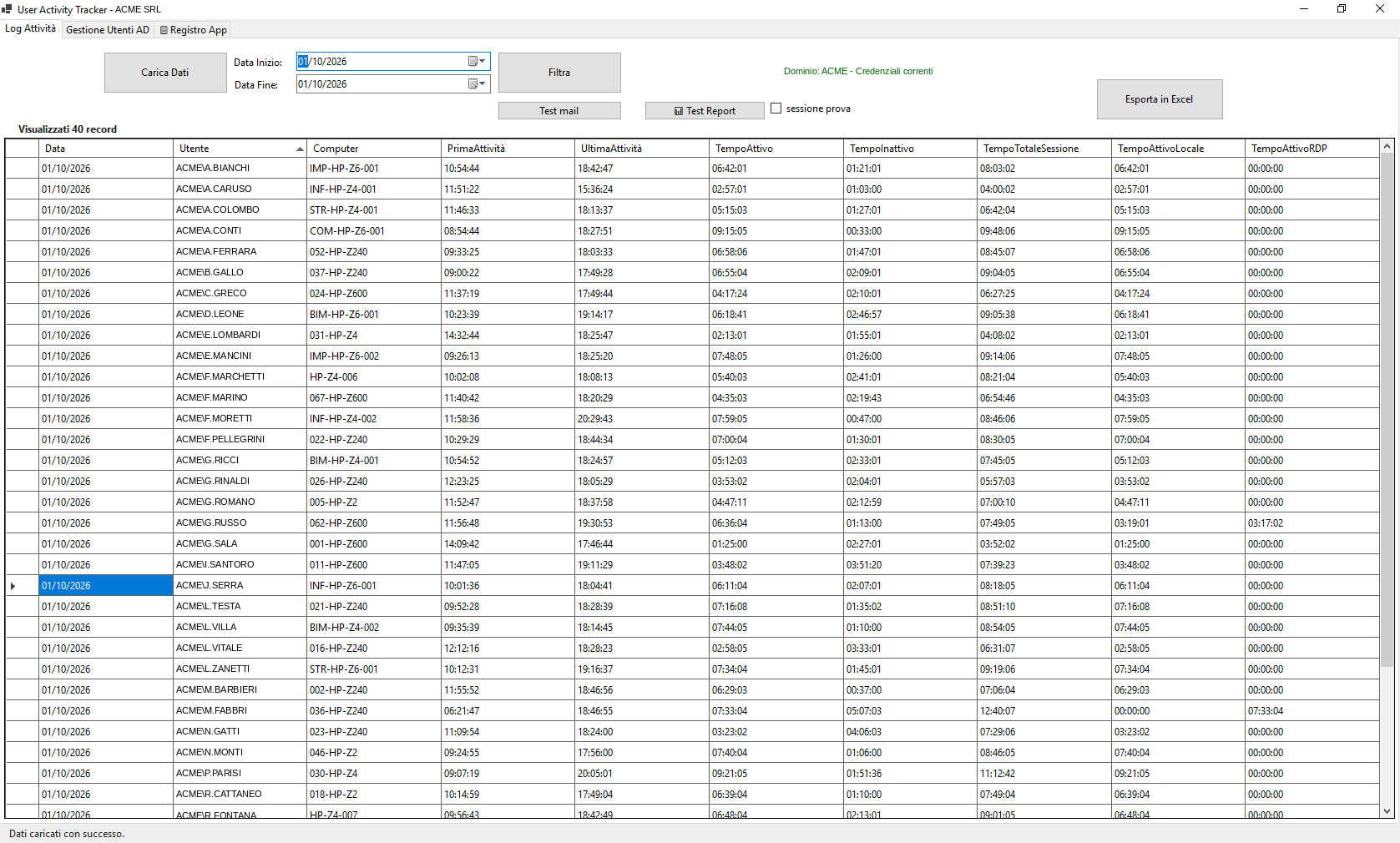
Task: Open the Gestione Utenti AD tab
Action: pyautogui.click(x=108, y=30)
